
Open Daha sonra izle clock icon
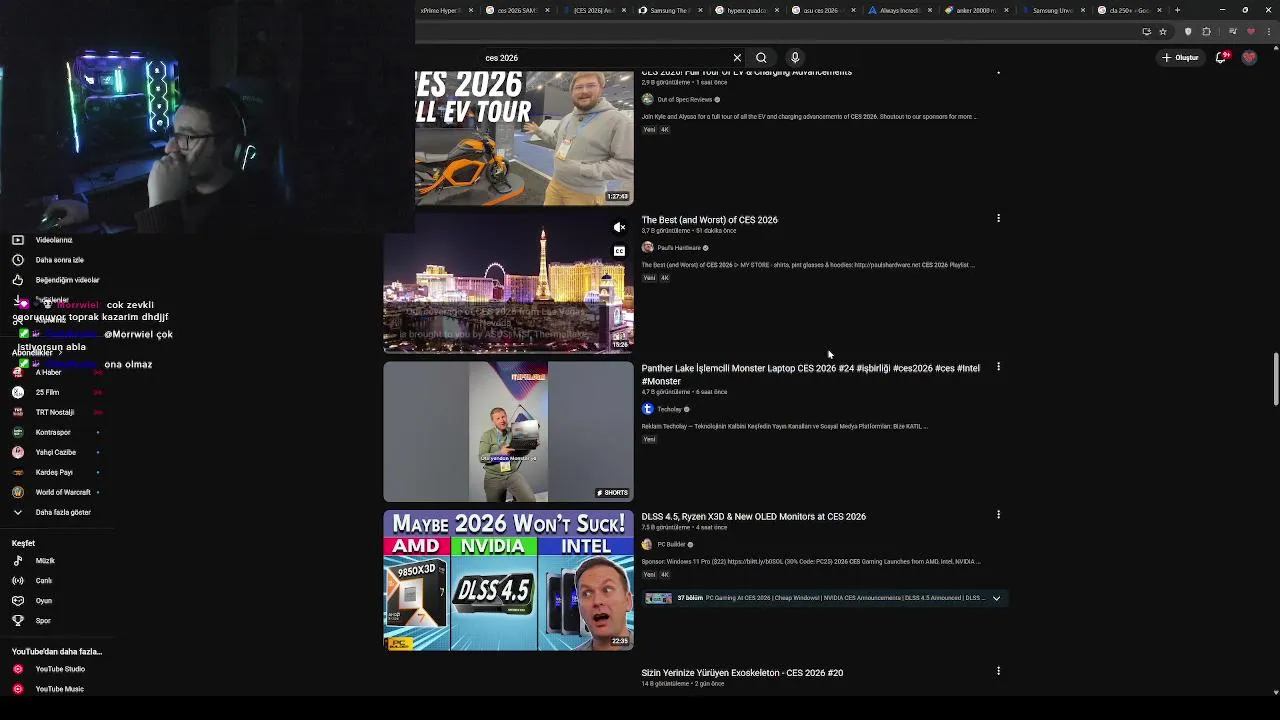pyautogui.click(x=18, y=260)
